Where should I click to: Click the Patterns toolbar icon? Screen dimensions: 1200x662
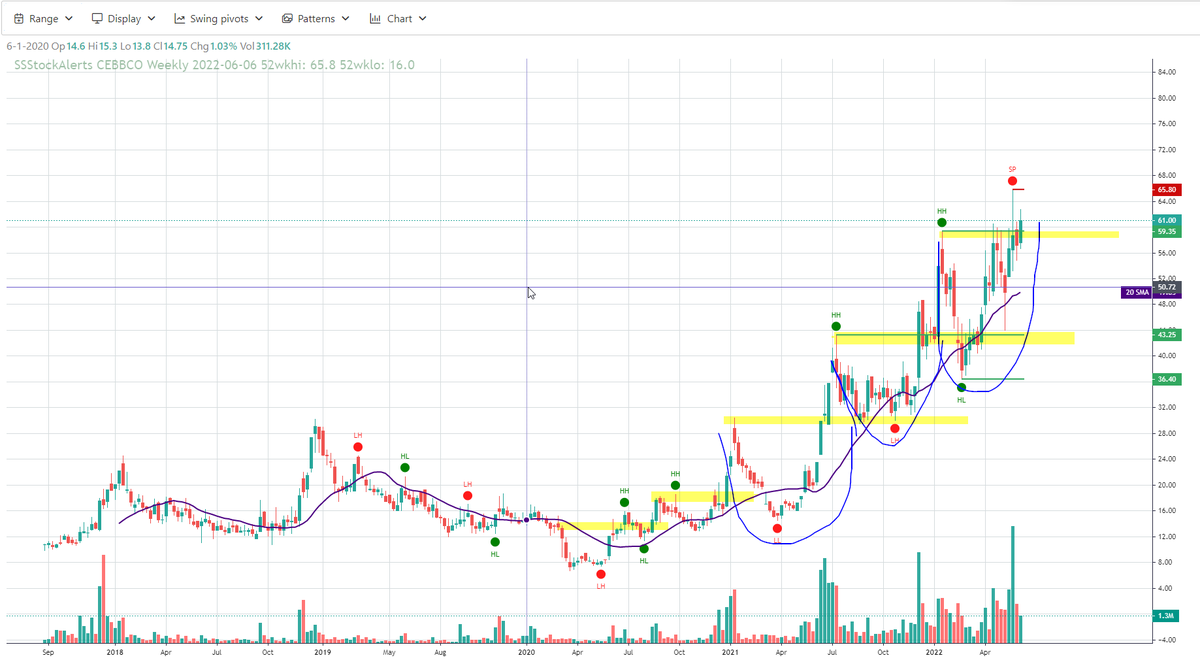[288, 19]
